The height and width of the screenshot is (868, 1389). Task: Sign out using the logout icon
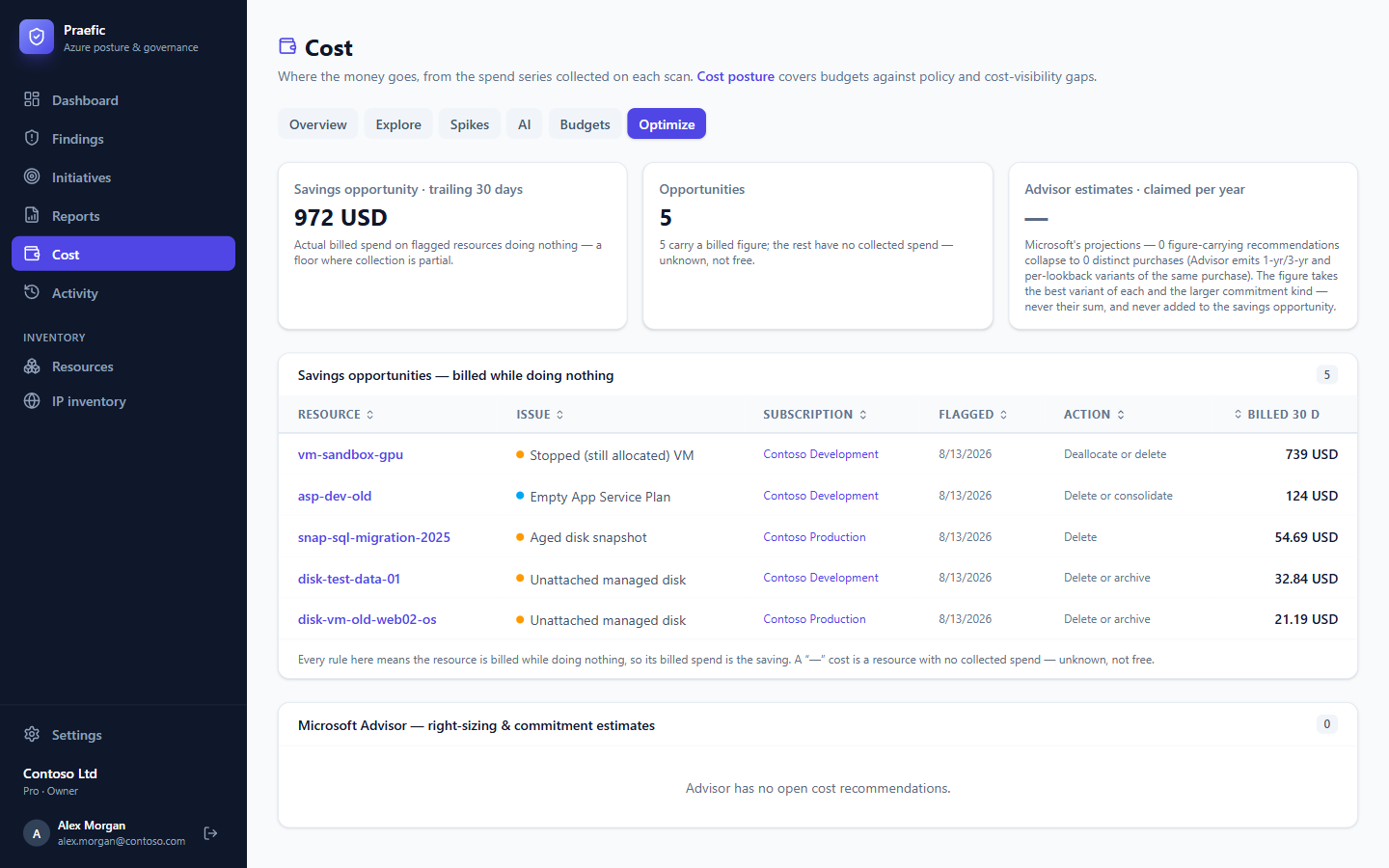210,833
